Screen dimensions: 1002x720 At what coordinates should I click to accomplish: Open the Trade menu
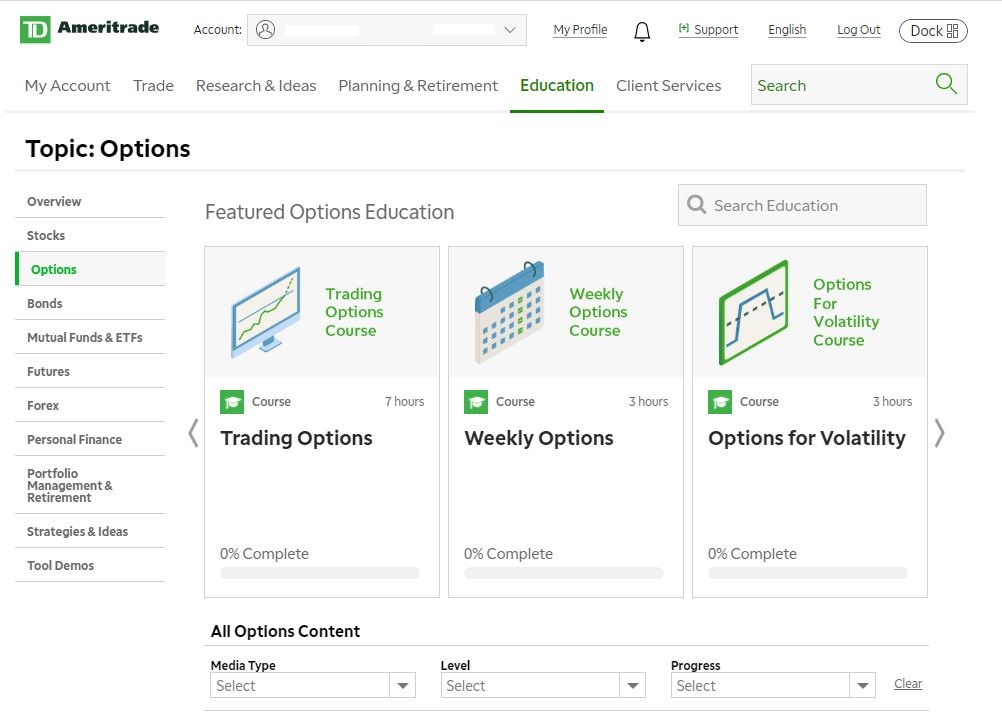click(x=153, y=86)
